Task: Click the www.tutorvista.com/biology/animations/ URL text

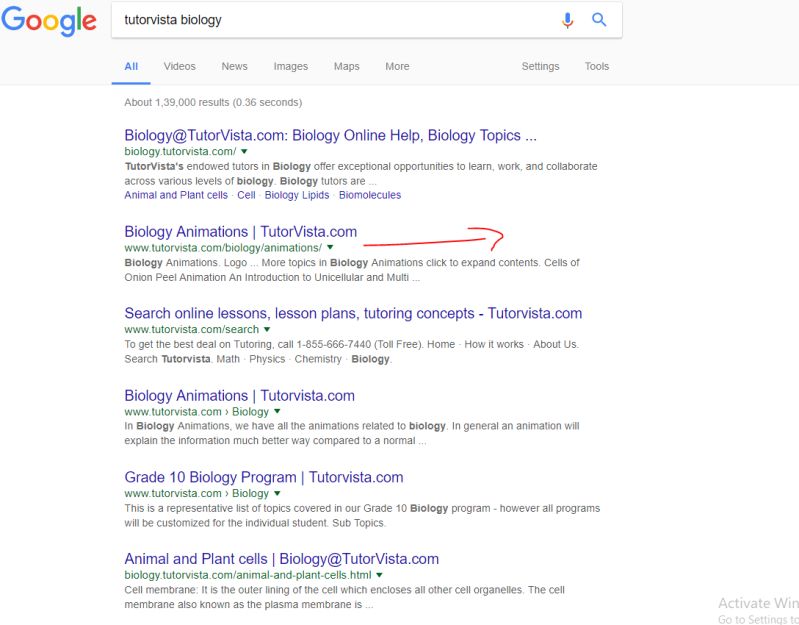Action: (223, 248)
